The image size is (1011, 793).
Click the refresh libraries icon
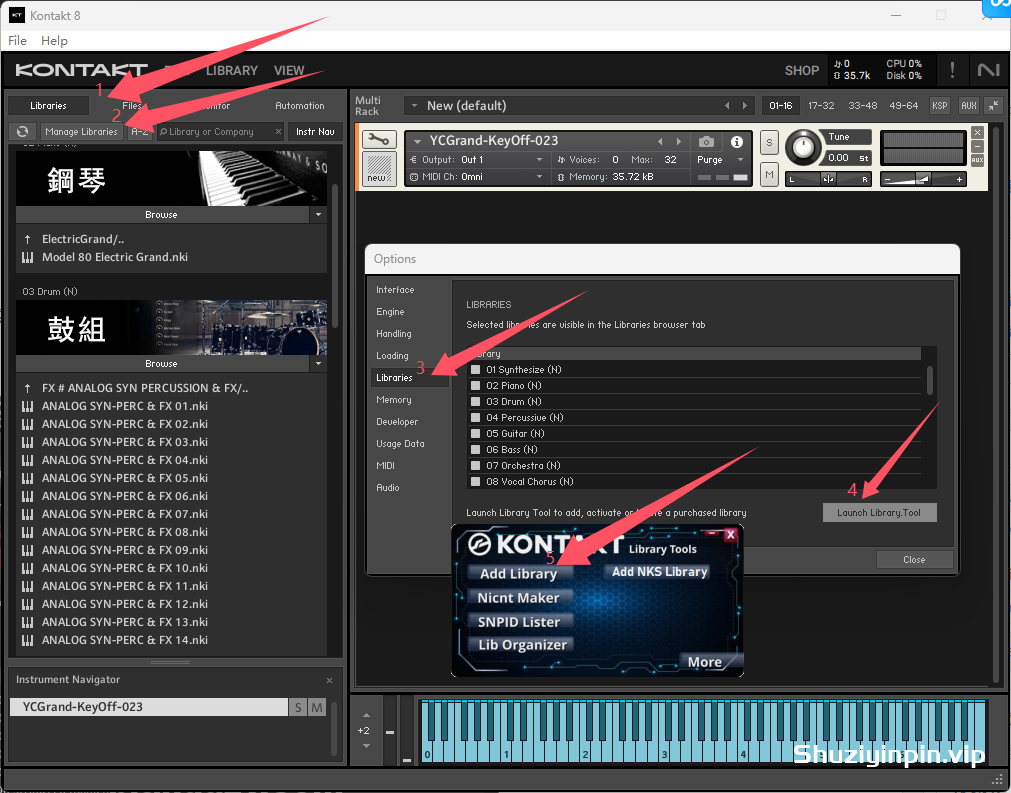coord(23,132)
